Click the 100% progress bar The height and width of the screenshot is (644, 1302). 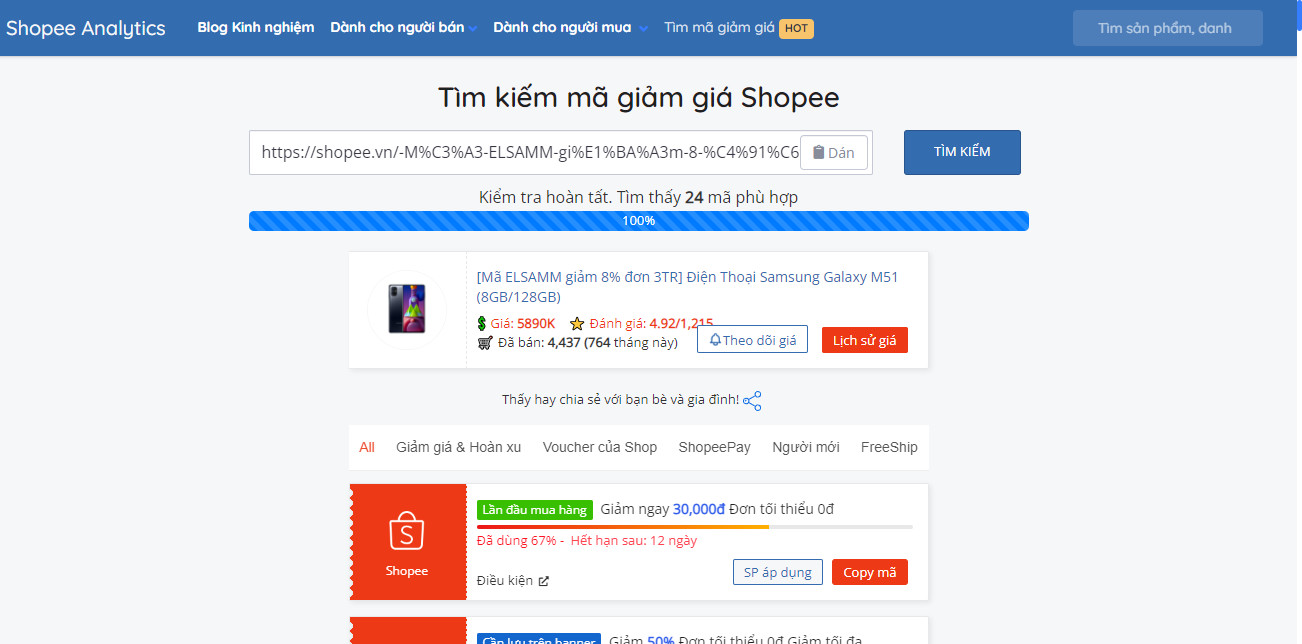(639, 221)
